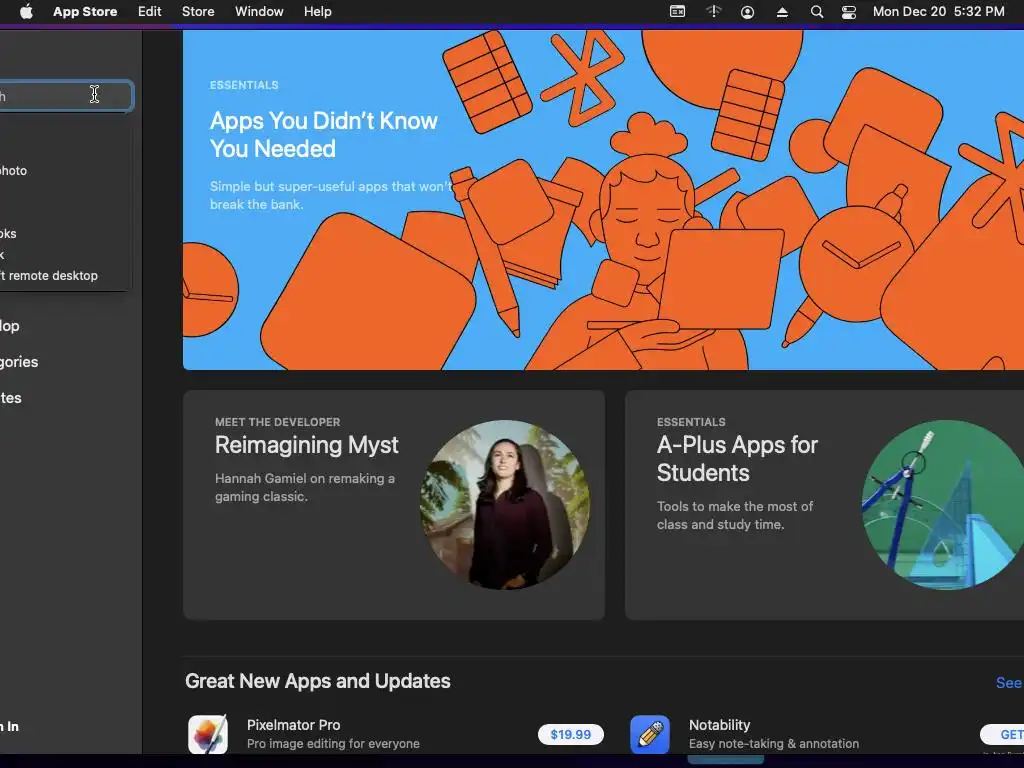Open the Window menu
This screenshot has height=768, width=1024.
[259, 12]
